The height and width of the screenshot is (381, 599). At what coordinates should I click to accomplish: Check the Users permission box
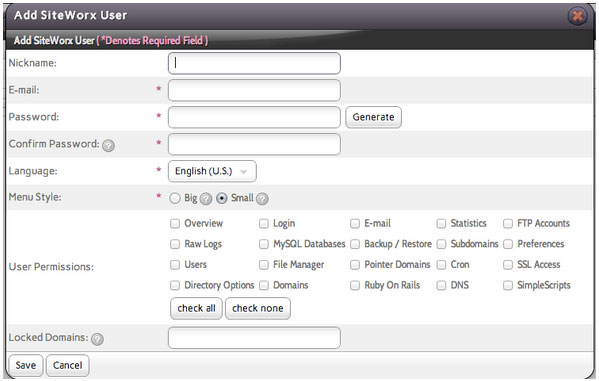[x=175, y=265]
